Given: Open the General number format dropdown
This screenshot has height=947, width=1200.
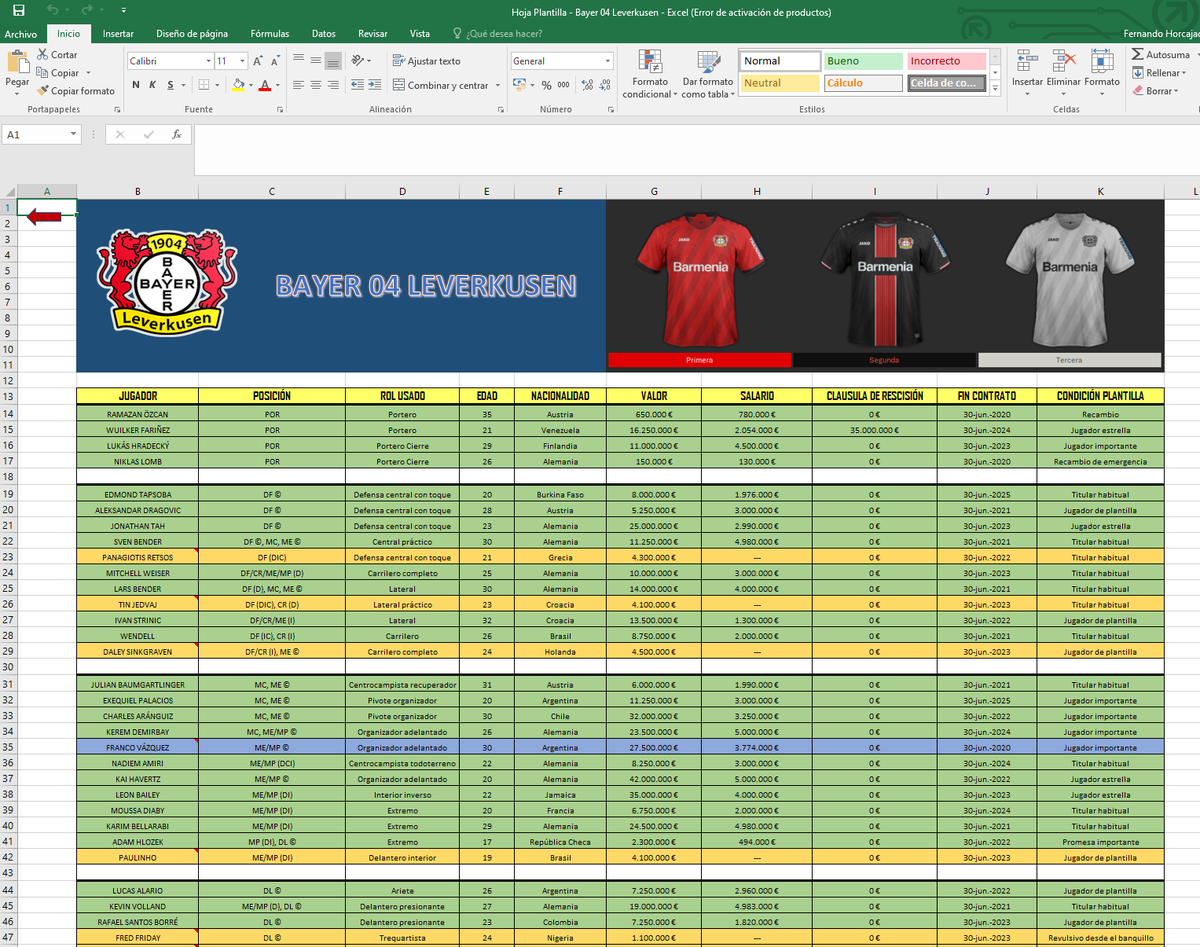Looking at the screenshot, I should coord(606,61).
